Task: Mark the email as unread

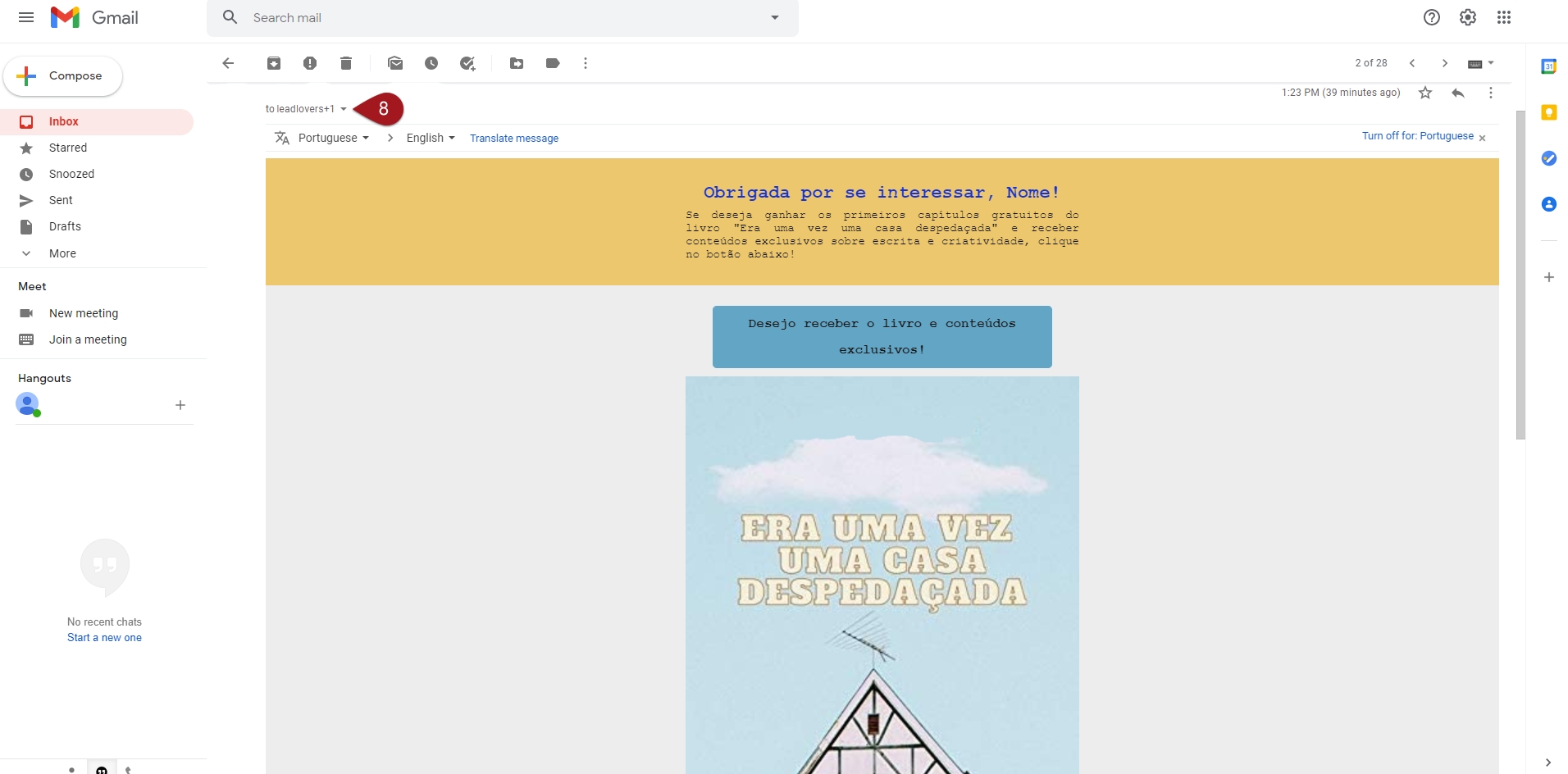Action: [x=395, y=63]
